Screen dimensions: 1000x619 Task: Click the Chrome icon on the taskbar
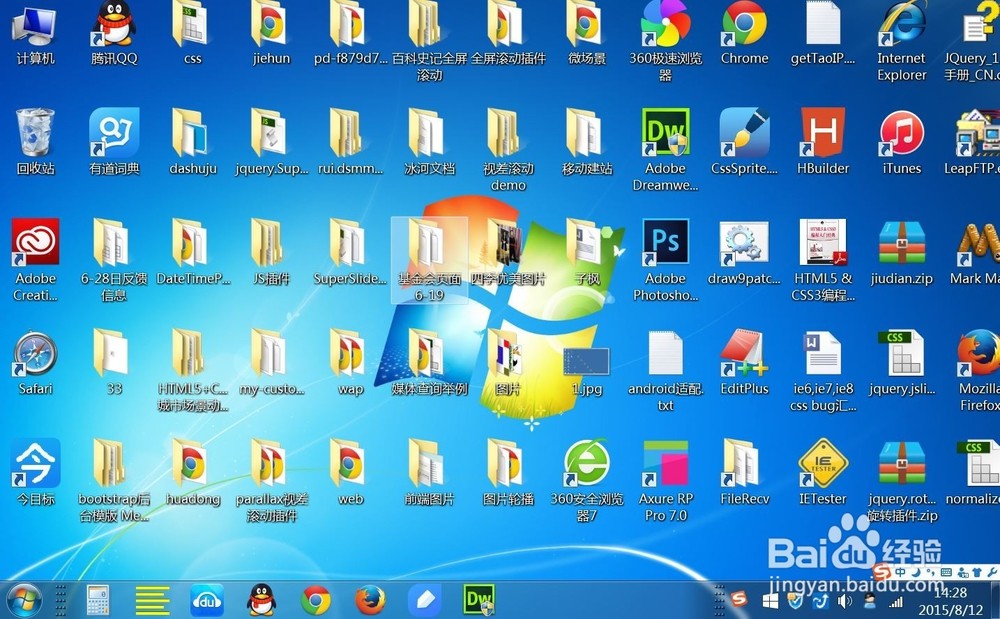316,600
